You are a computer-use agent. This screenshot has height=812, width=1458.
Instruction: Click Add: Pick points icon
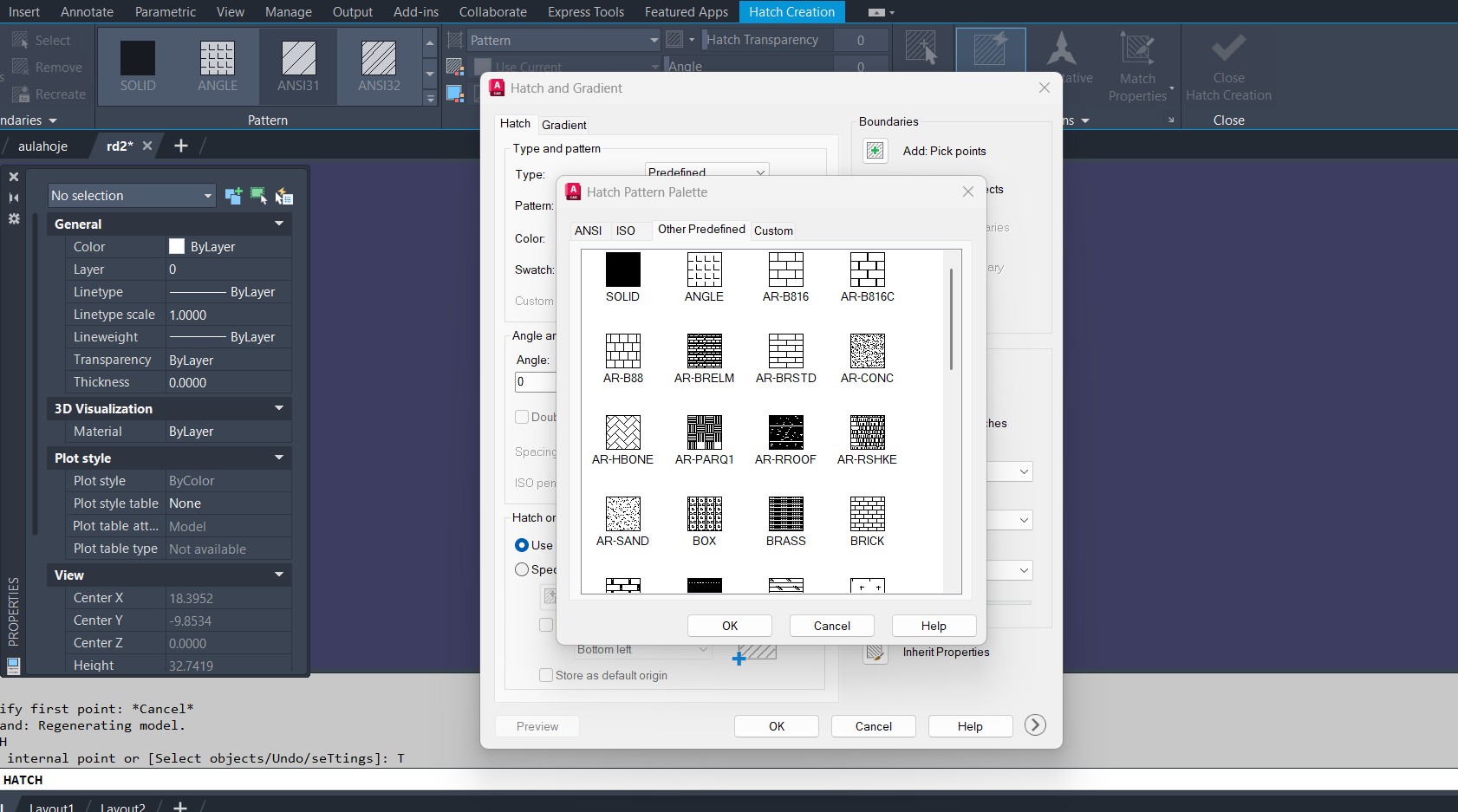[x=875, y=151]
